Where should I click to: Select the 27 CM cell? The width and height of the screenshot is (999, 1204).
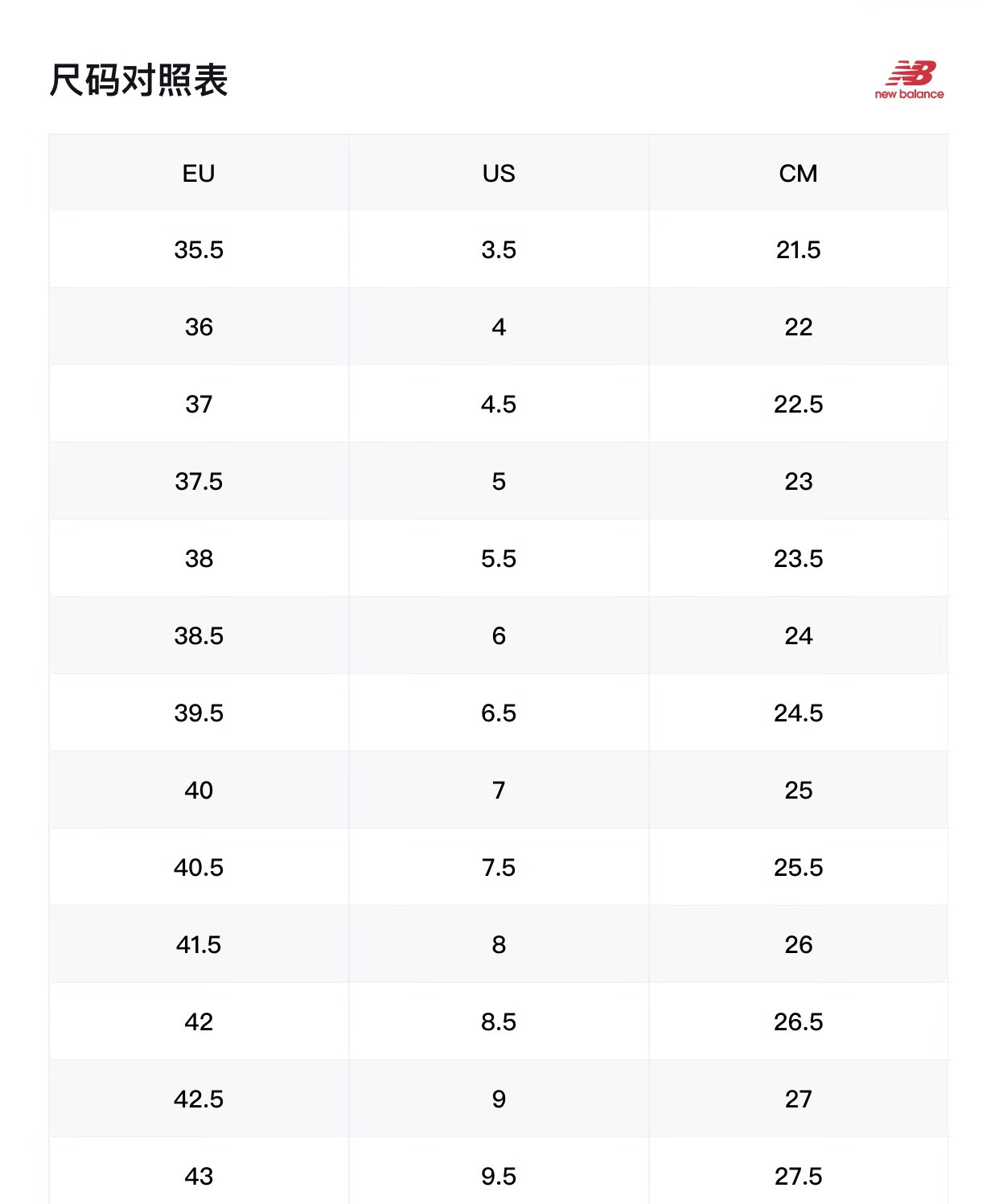point(798,1099)
